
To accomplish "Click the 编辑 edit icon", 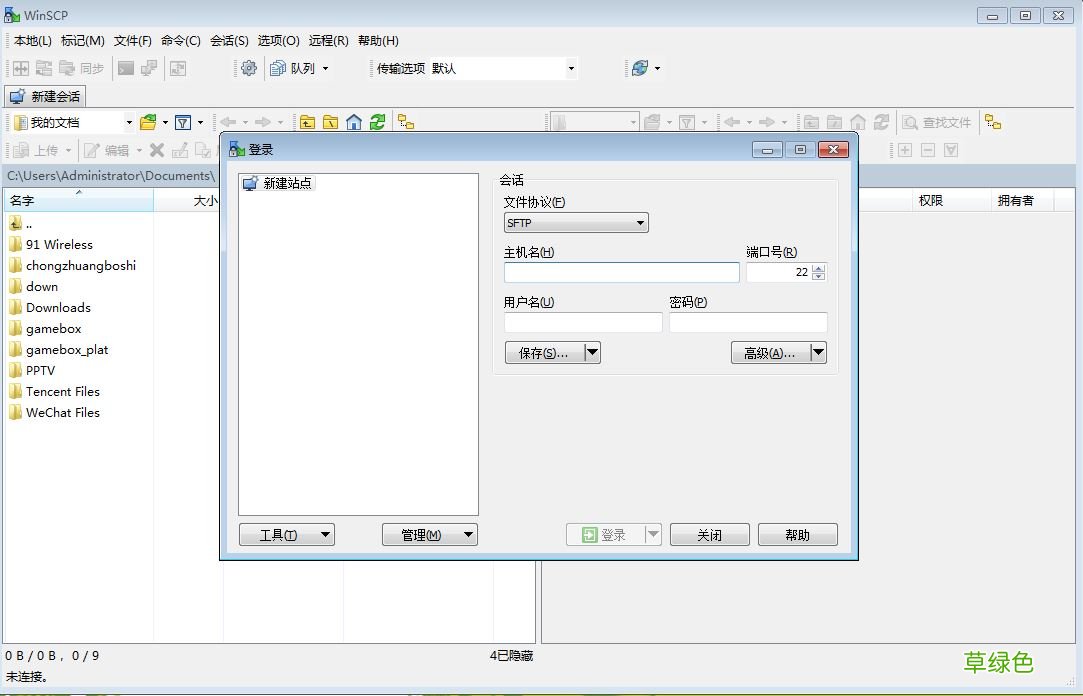I will pos(91,150).
